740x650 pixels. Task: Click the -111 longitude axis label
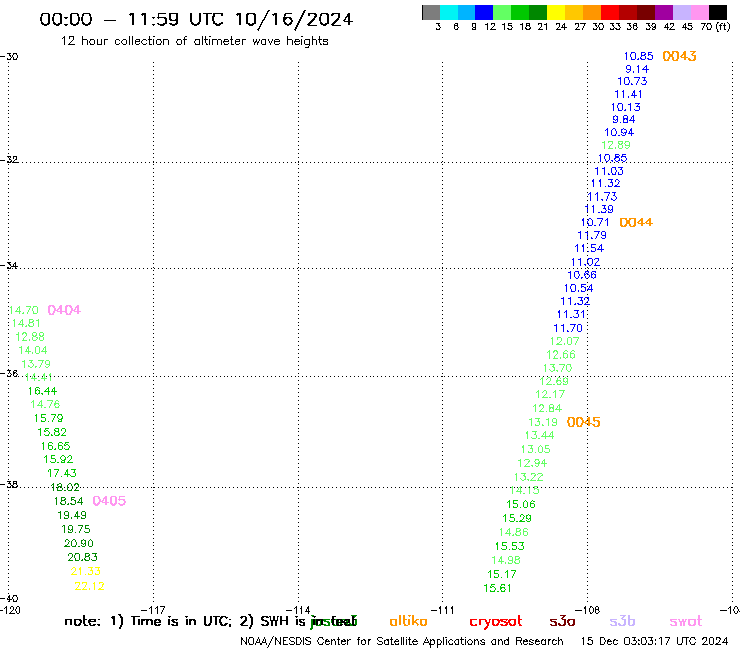coord(443,609)
